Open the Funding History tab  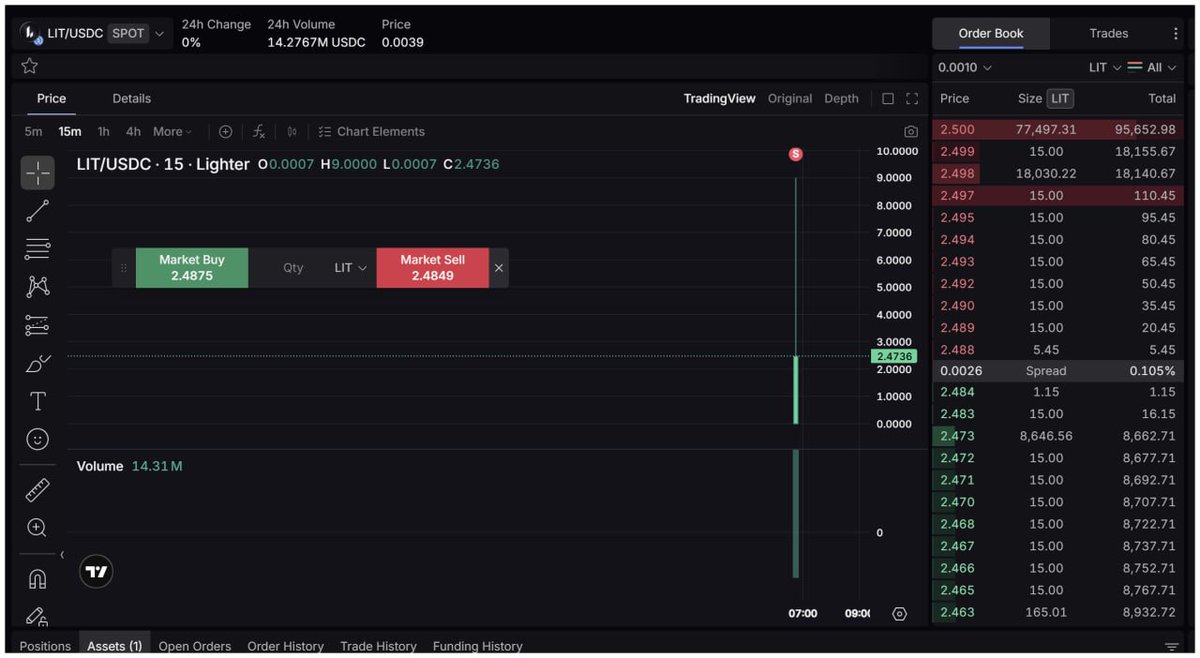click(x=478, y=646)
